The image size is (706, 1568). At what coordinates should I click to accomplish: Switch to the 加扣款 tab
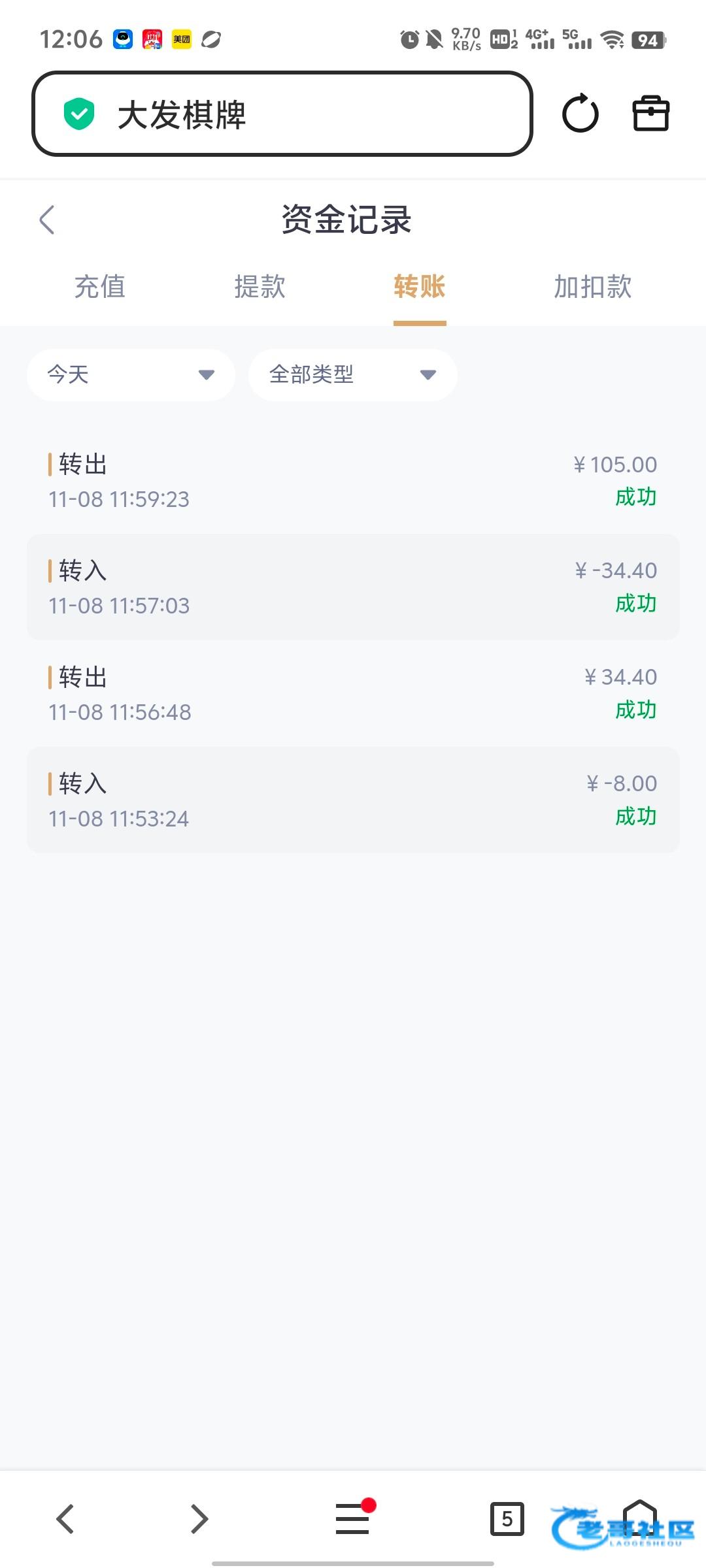[x=592, y=287]
